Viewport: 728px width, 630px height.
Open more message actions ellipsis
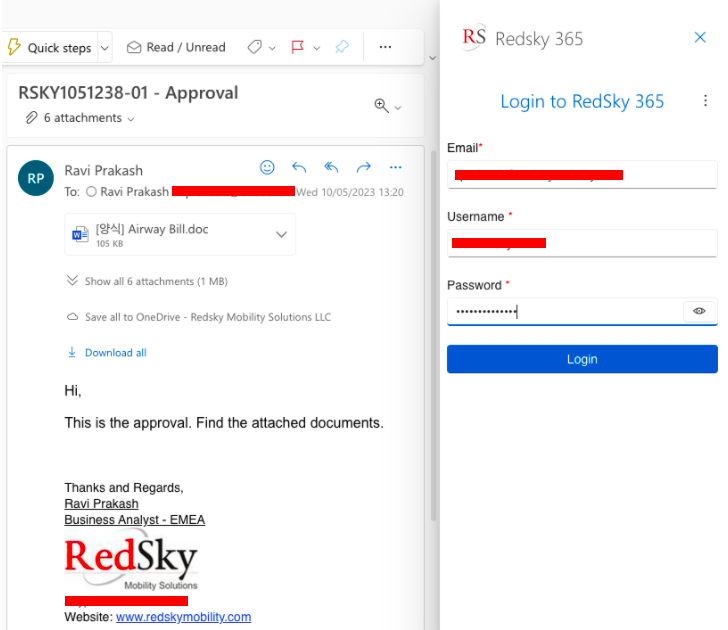396,167
